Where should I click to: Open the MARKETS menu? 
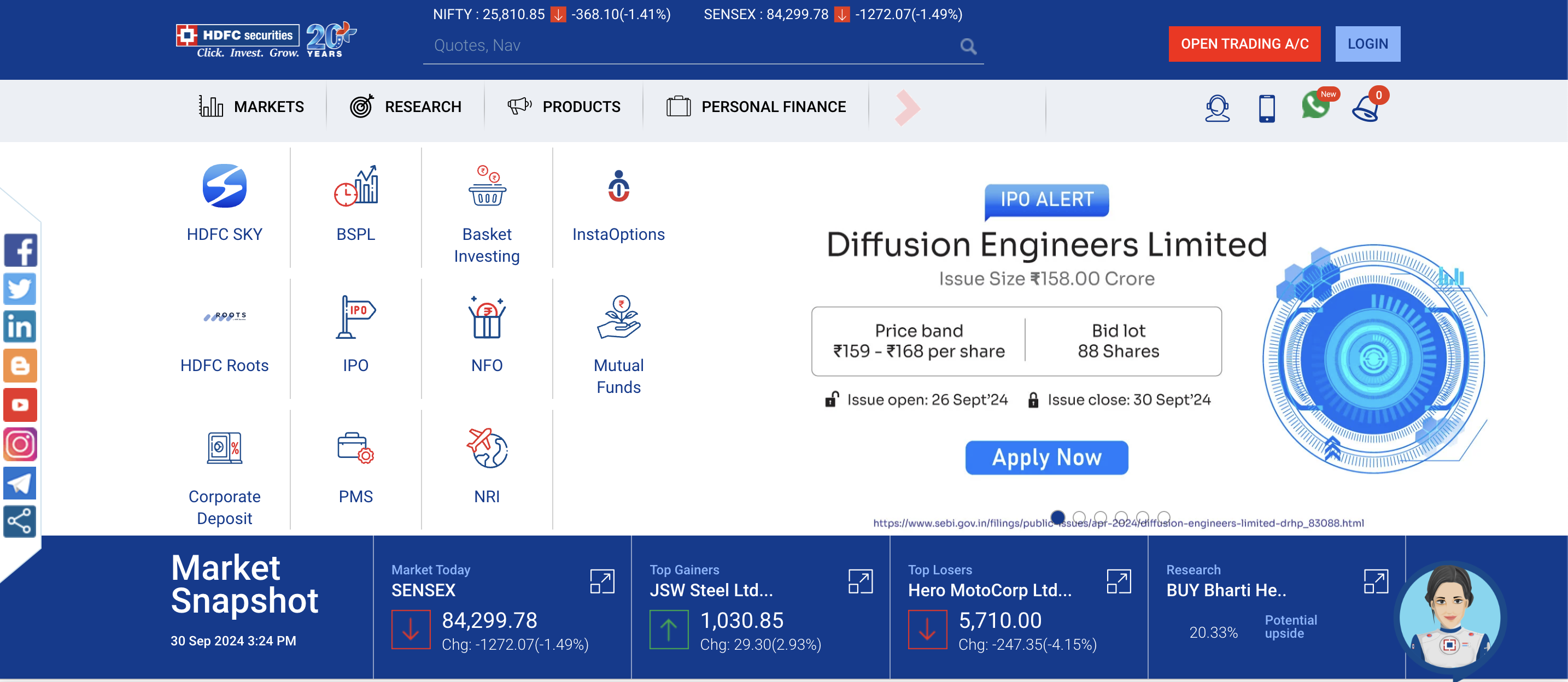click(251, 107)
